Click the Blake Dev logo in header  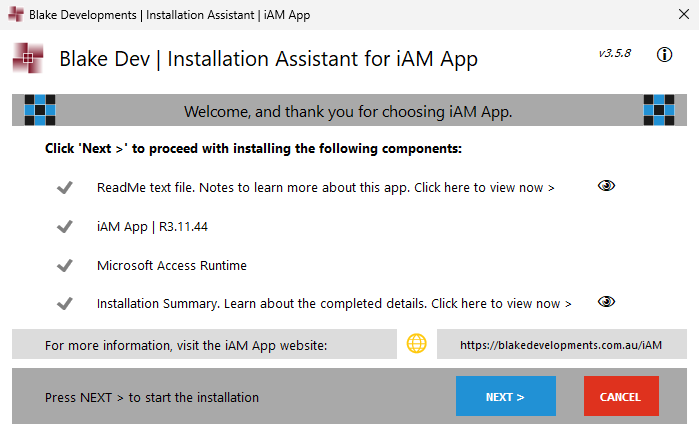(28, 59)
